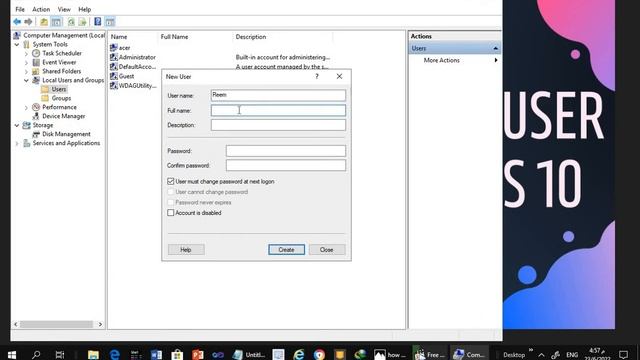The width and height of the screenshot is (640, 360).
Task: Collapse the Users section in Actions pane
Action: pyautogui.click(x=496, y=48)
